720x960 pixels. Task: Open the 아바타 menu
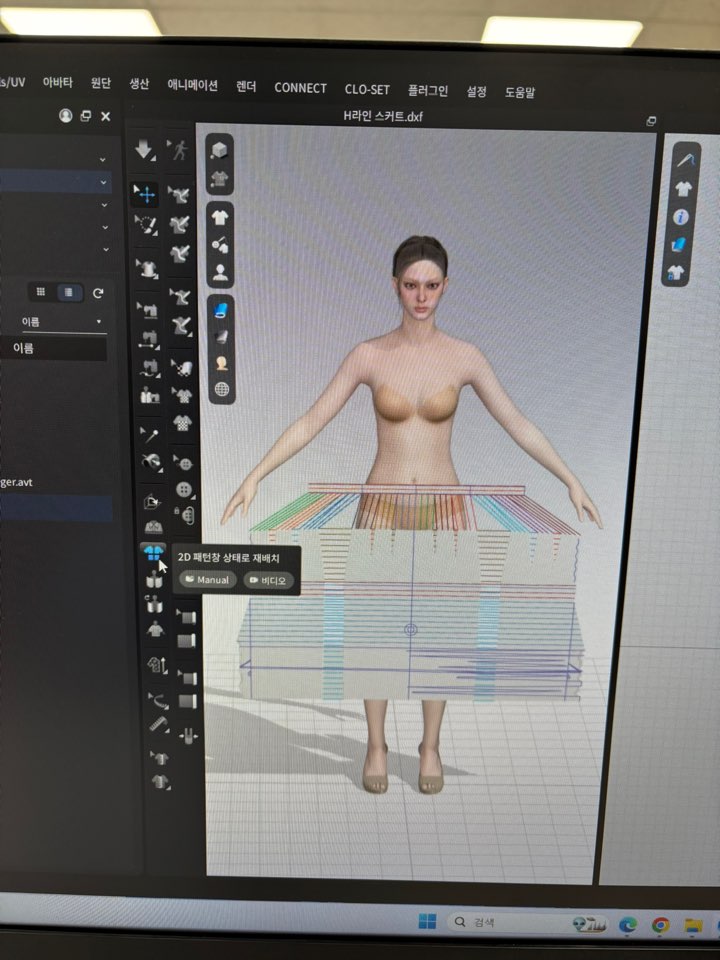(x=57, y=85)
